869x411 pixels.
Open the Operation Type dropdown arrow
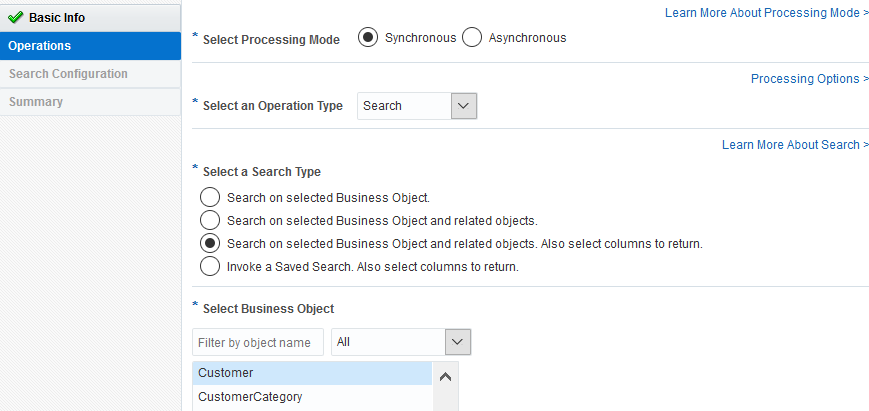pos(463,106)
